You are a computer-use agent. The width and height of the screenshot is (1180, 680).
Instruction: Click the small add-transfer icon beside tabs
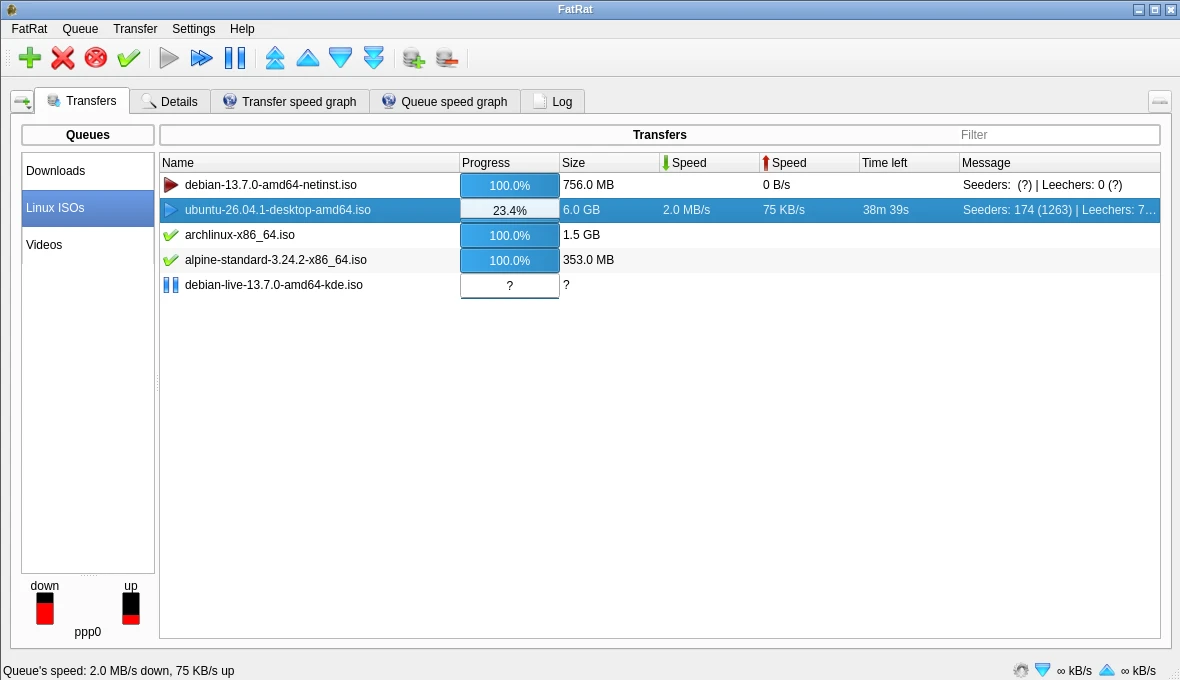22,102
